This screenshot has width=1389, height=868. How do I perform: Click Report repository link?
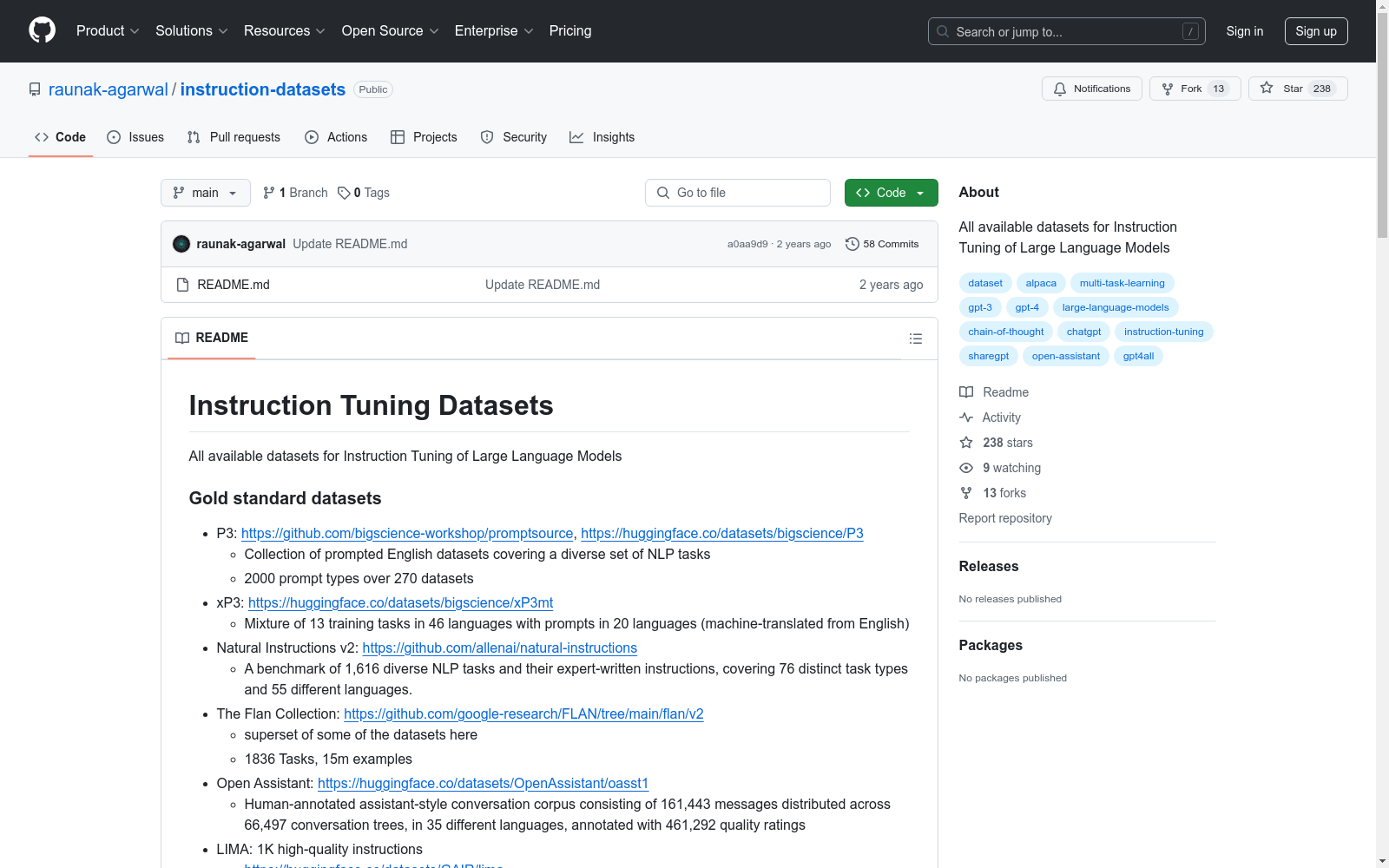pyautogui.click(x=1005, y=518)
